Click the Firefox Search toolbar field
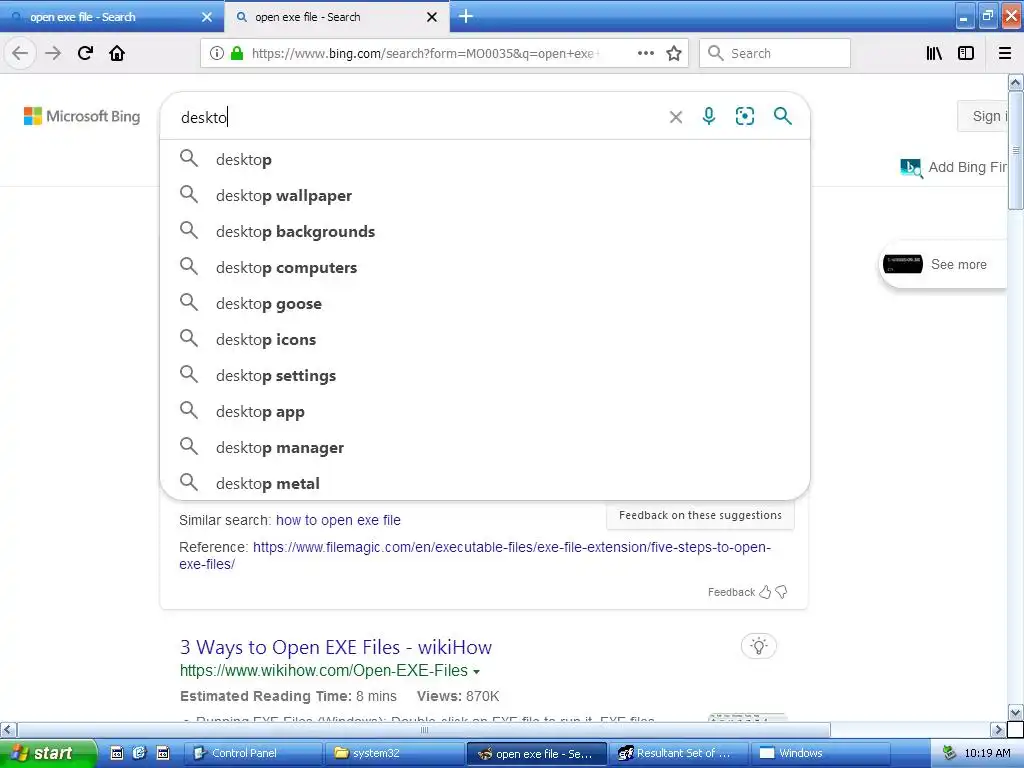The width and height of the screenshot is (1024, 768). pos(775,53)
